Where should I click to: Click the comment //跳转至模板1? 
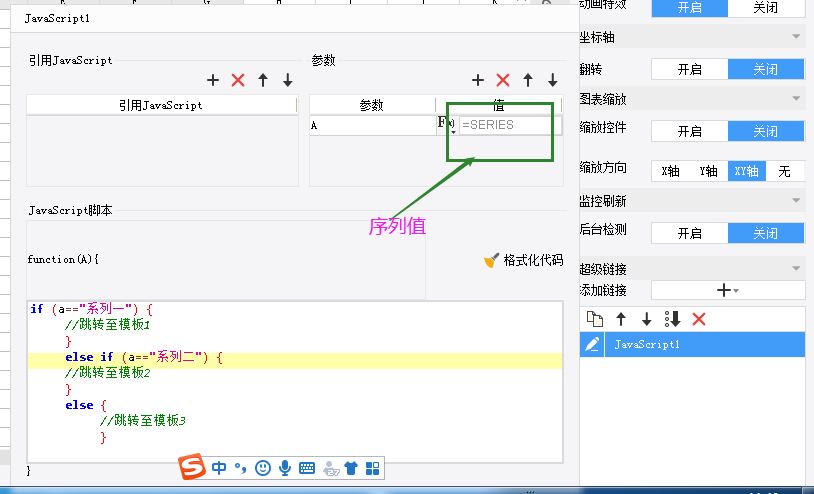click(x=107, y=325)
